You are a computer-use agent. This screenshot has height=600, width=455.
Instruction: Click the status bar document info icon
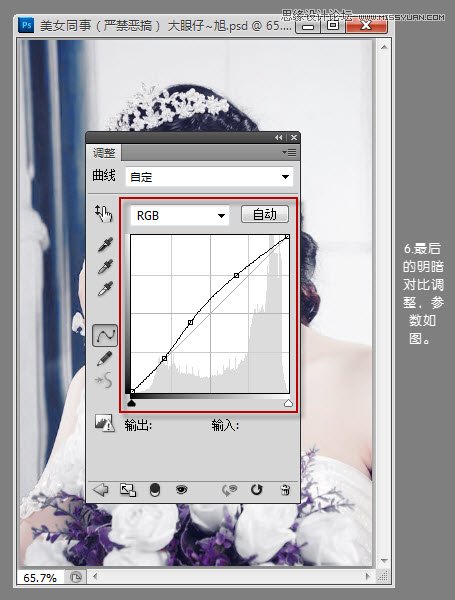[x=76, y=577]
